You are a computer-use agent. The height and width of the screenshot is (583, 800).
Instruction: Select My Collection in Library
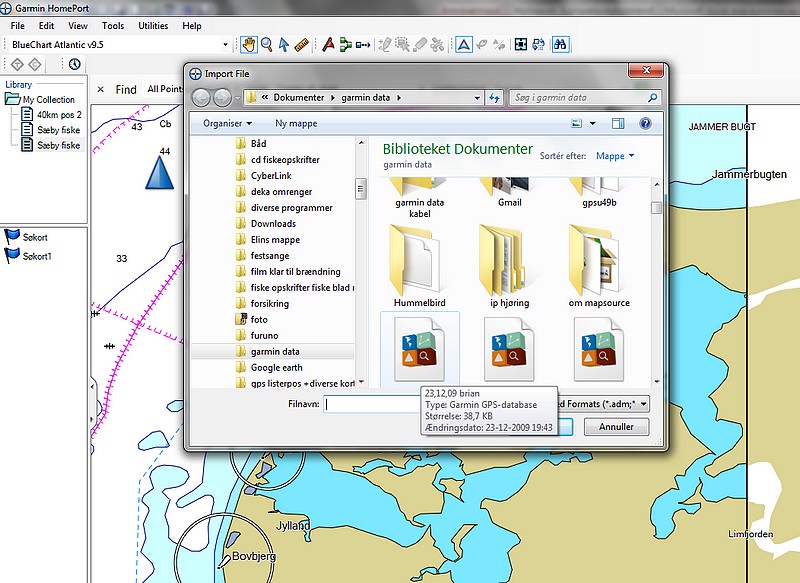click(48, 100)
